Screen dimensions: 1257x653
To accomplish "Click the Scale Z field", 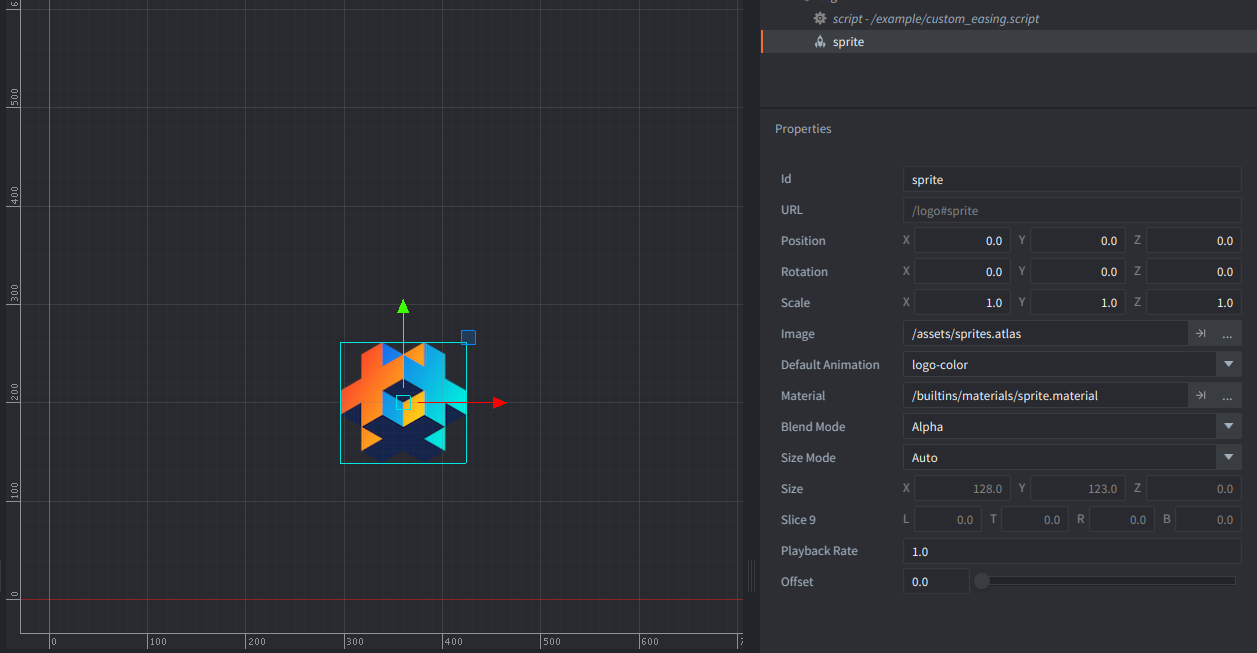I will [x=1194, y=303].
